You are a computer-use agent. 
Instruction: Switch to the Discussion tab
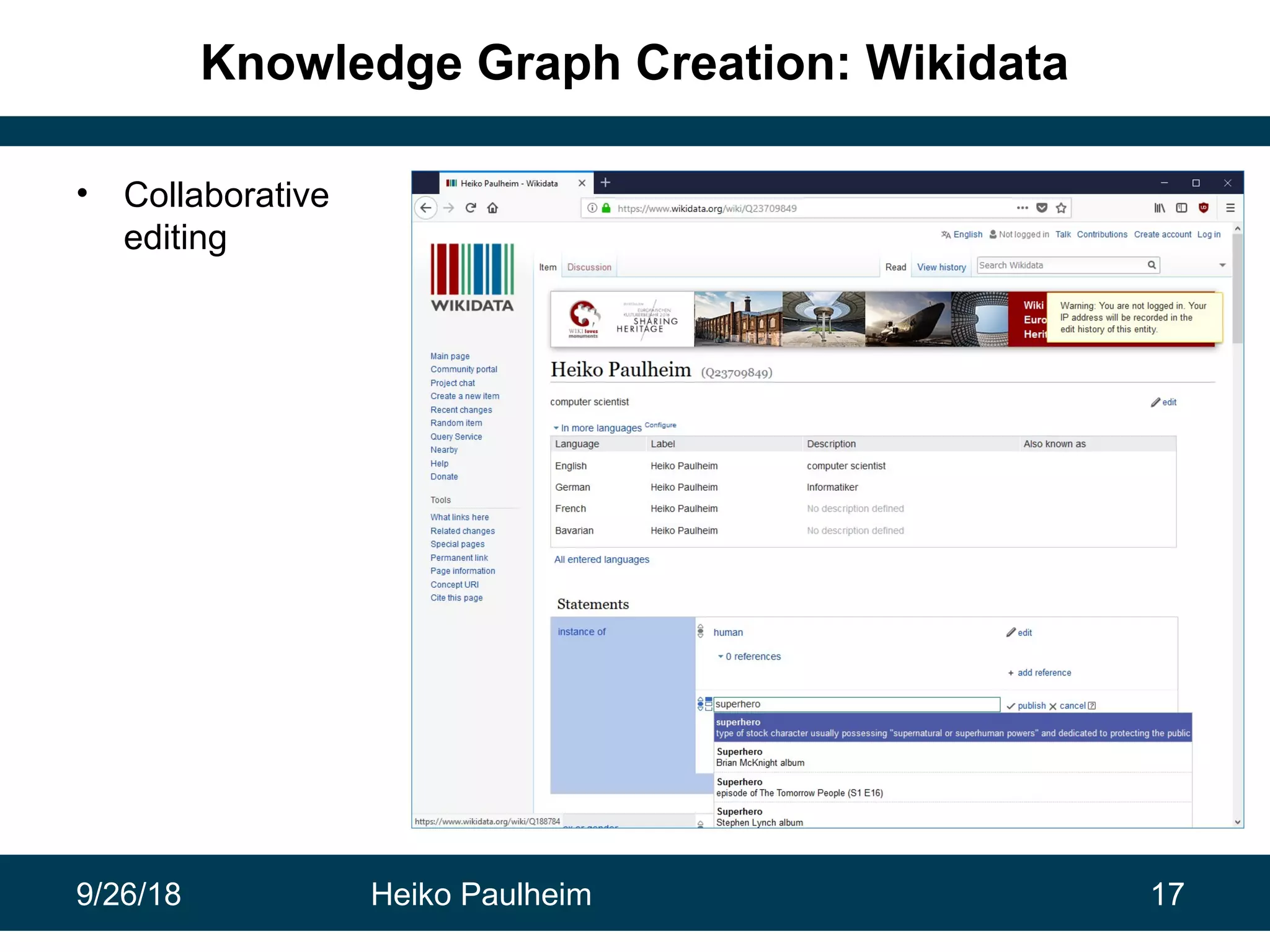tap(589, 267)
